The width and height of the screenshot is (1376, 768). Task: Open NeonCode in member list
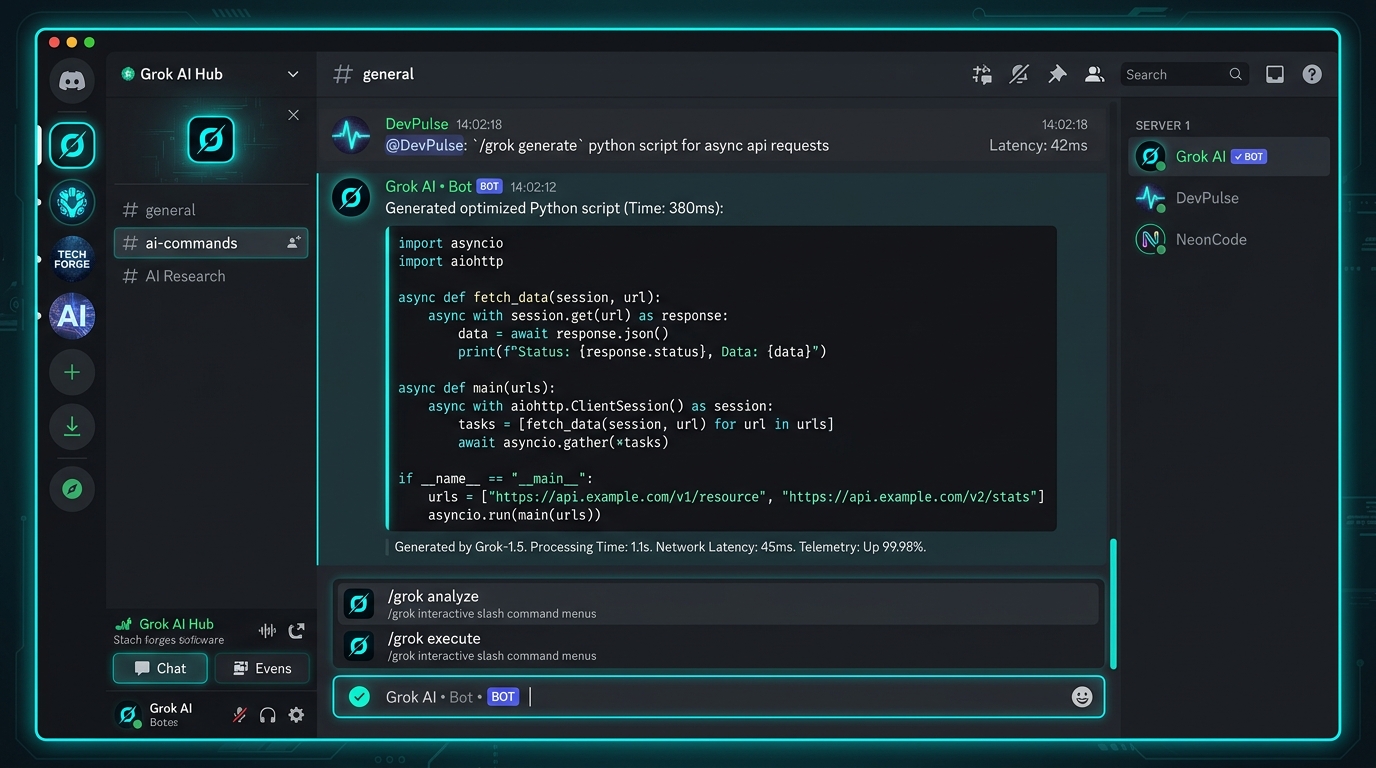(1229, 239)
